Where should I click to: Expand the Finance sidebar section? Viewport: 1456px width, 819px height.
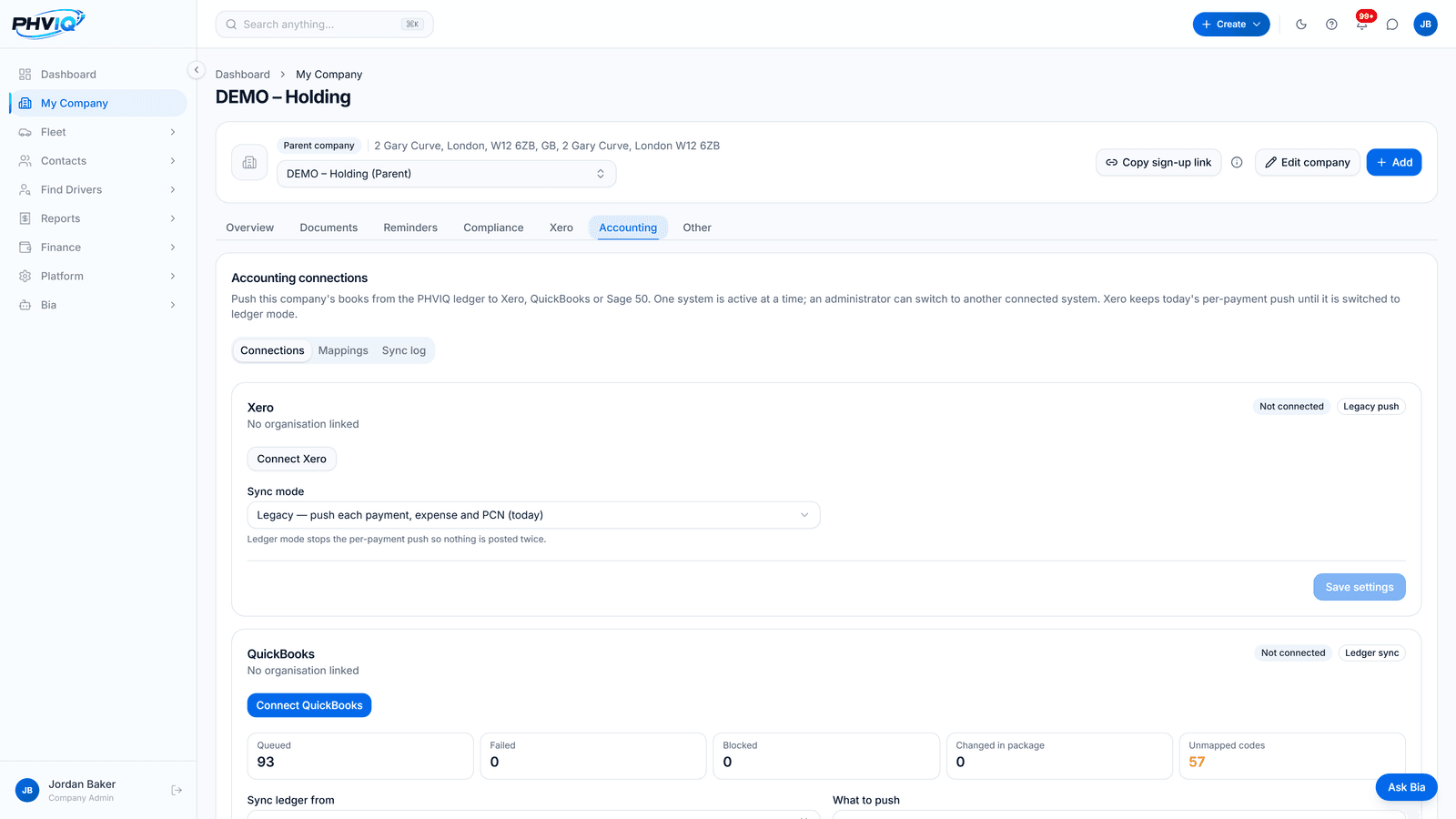(x=98, y=248)
